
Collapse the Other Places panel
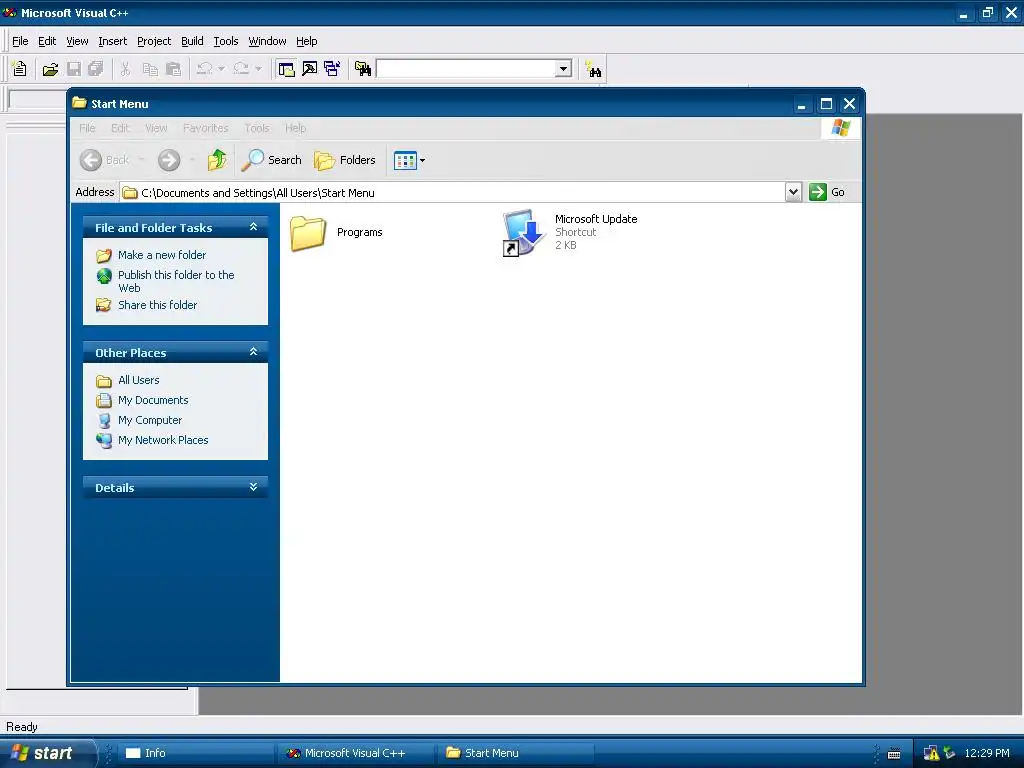253,352
